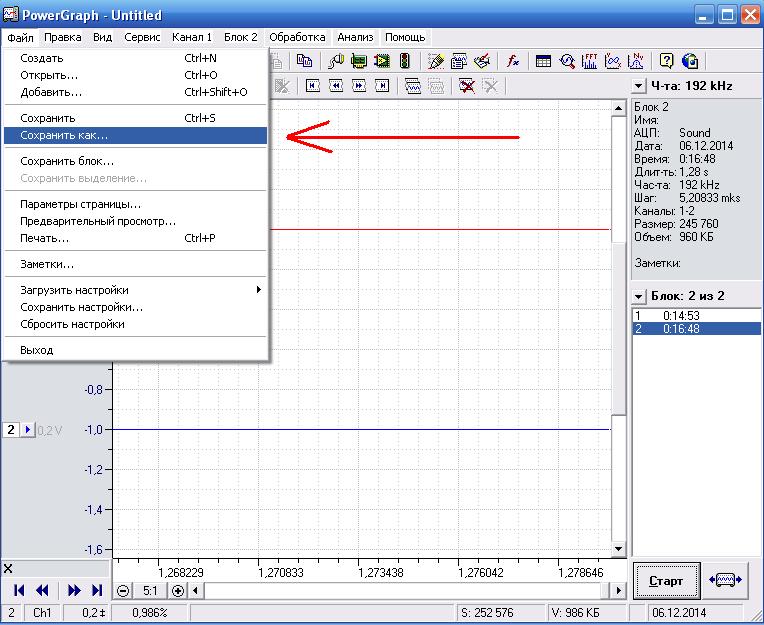Click the Старт button
Image resolution: width=764 pixels, height=625 pixels.
tap(666, 581)
